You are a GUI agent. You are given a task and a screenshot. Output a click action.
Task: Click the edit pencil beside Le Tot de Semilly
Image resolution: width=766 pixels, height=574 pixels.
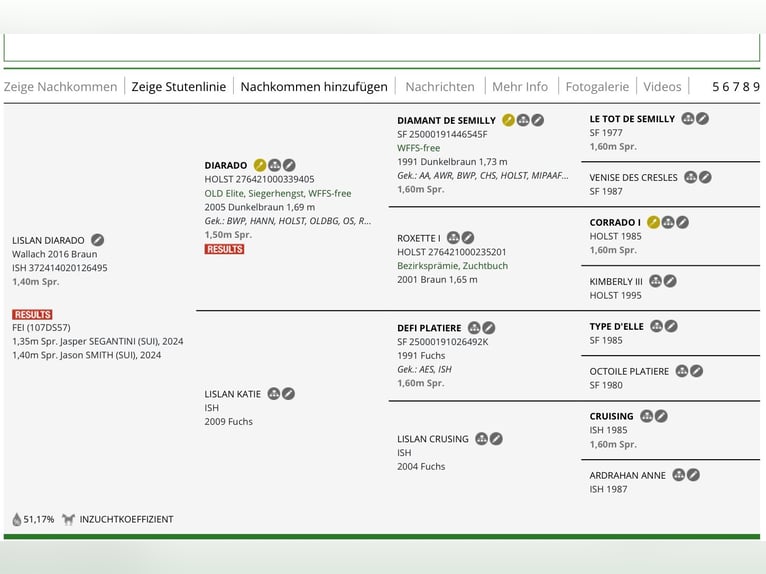(x=702, y=119)
